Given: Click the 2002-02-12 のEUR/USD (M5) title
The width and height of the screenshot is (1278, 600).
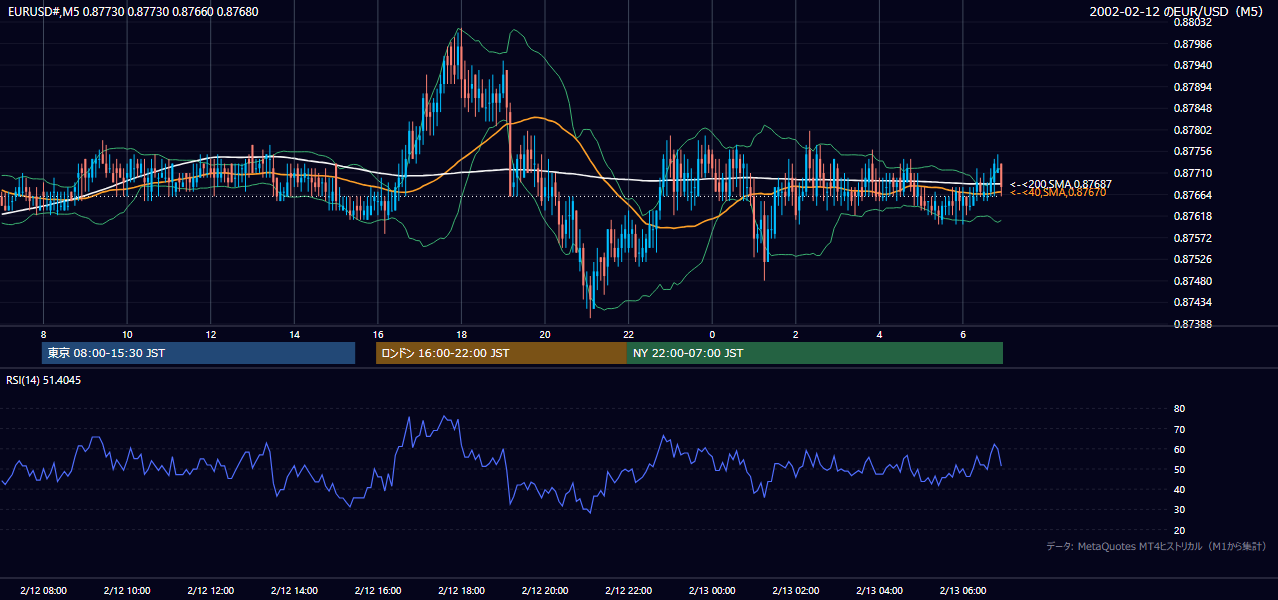Looking at the screenshot, I should click(1178, 11).
